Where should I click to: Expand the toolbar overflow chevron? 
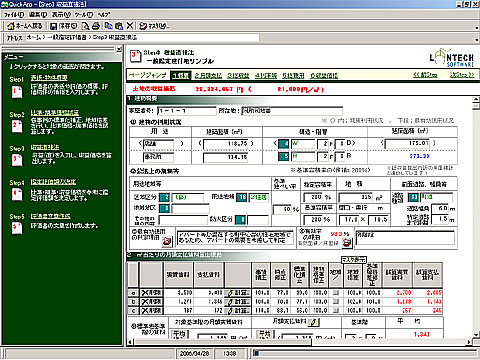[477, 28]
